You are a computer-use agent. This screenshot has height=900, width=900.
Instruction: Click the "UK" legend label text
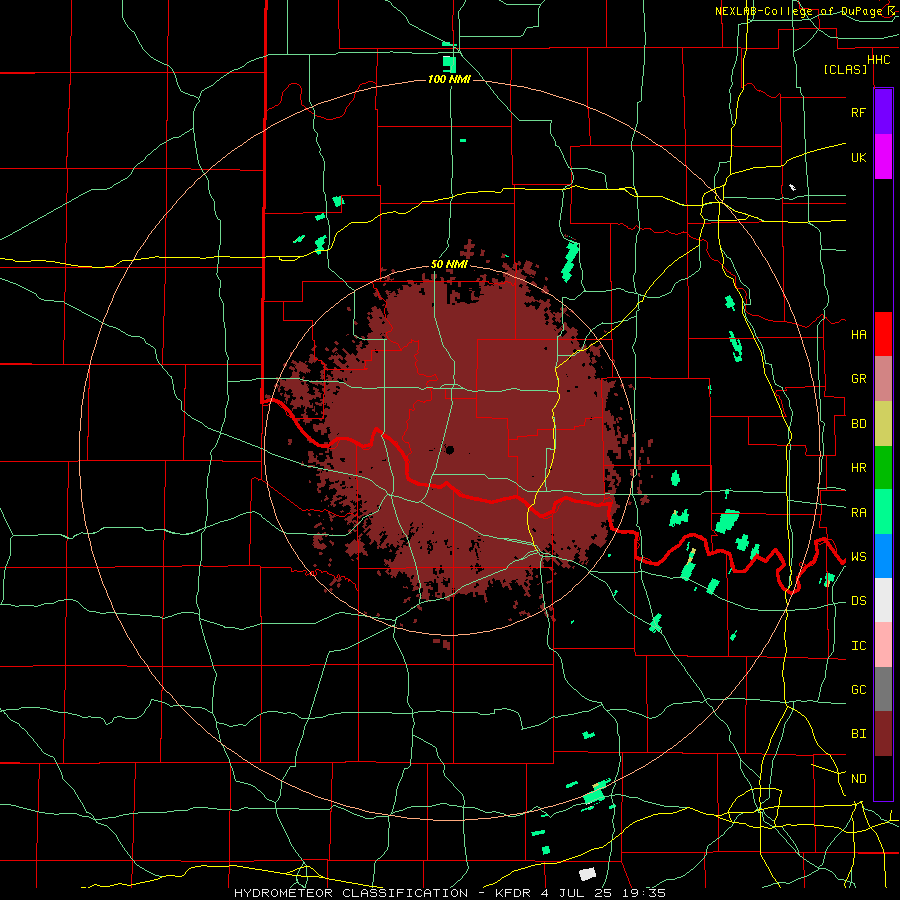point(858,157)
